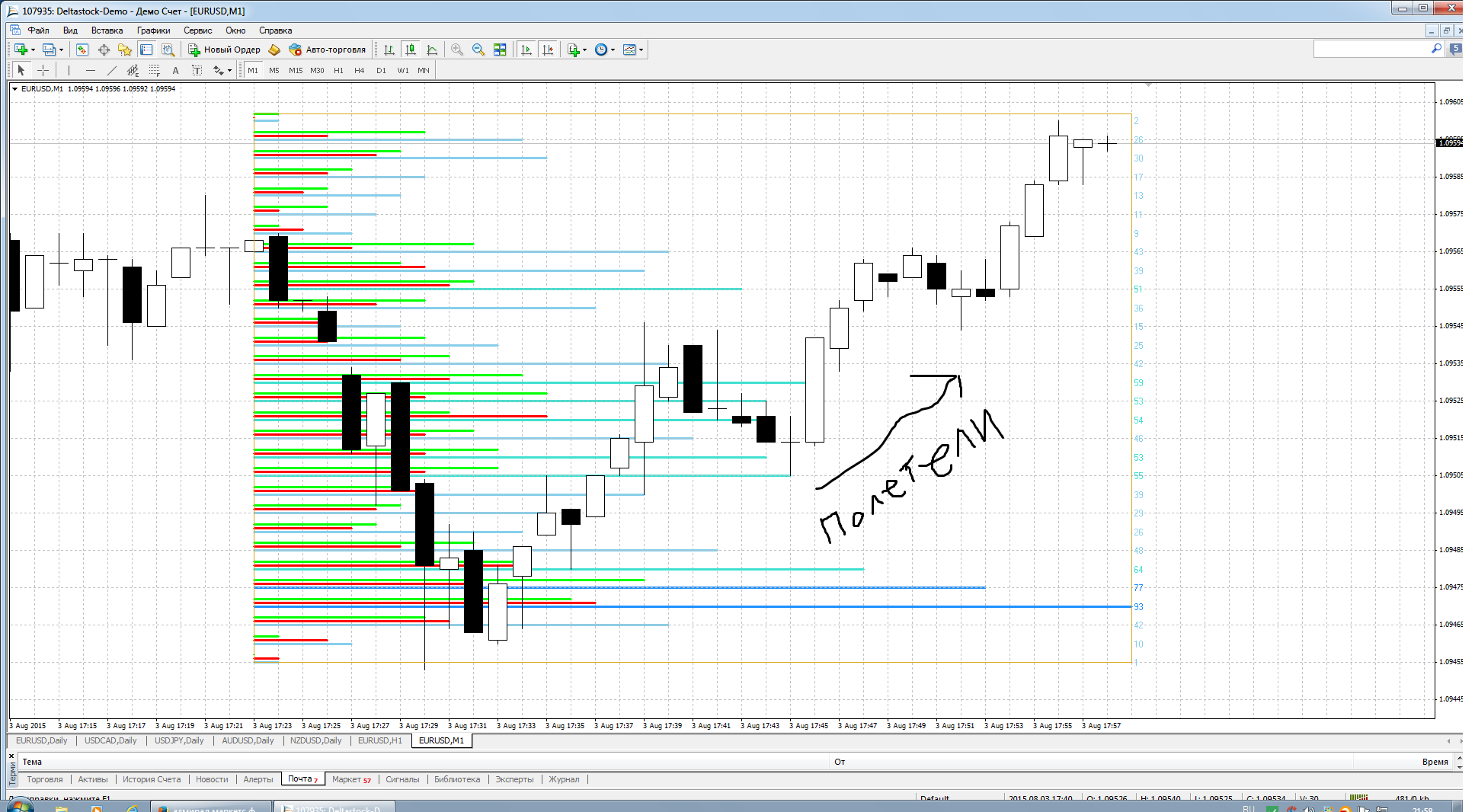This screenshot has height=812, width=1475.
Task: Toggle Авто-торговля button
Action: tap(328, 50)
